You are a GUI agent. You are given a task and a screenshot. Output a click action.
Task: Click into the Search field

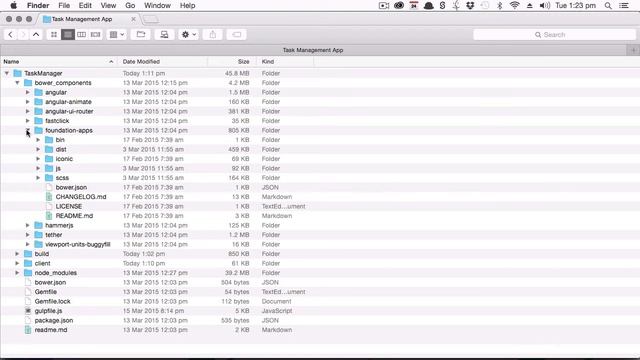point(554,35)
